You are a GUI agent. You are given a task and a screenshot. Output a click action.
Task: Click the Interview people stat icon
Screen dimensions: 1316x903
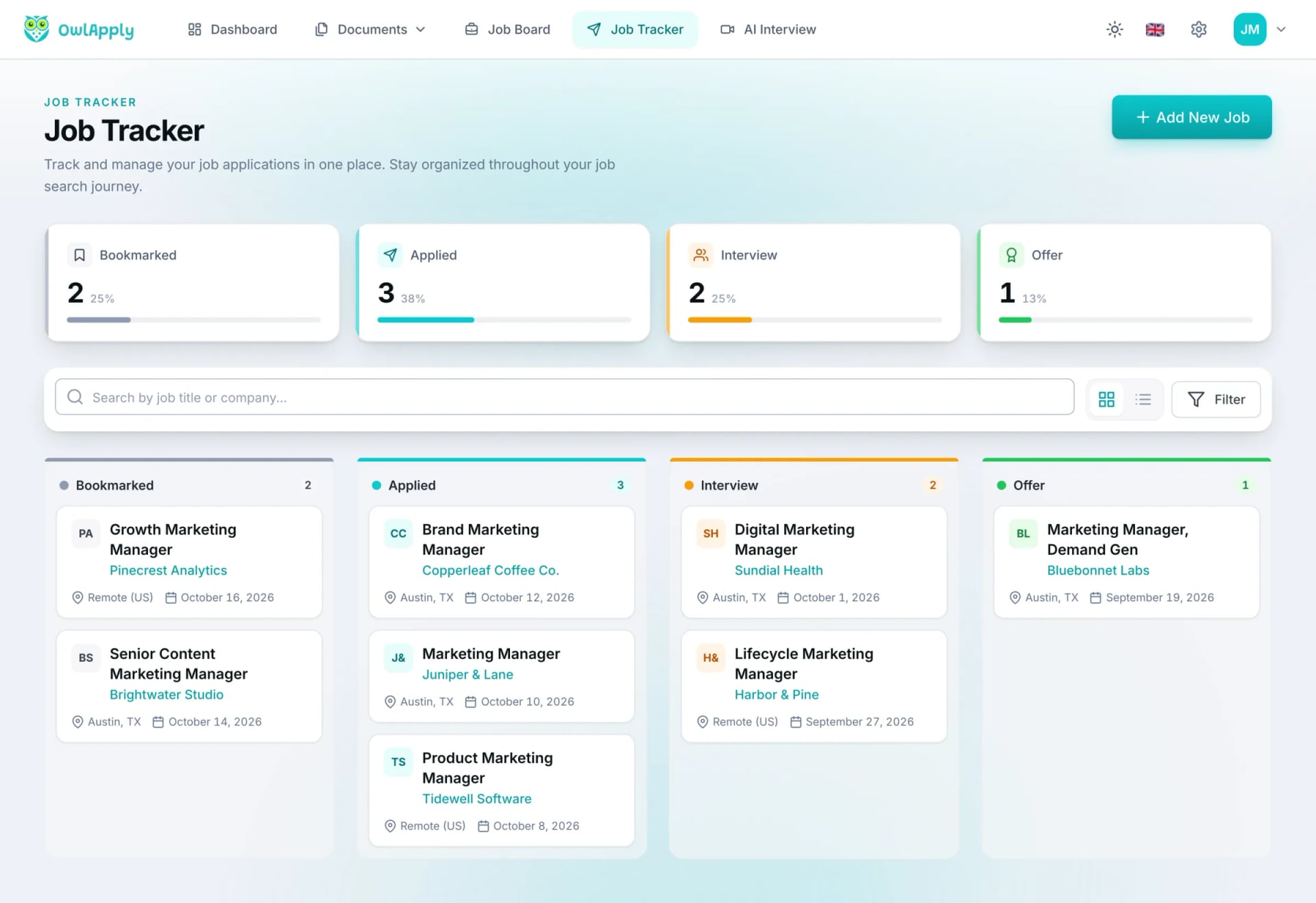point(700,255)
